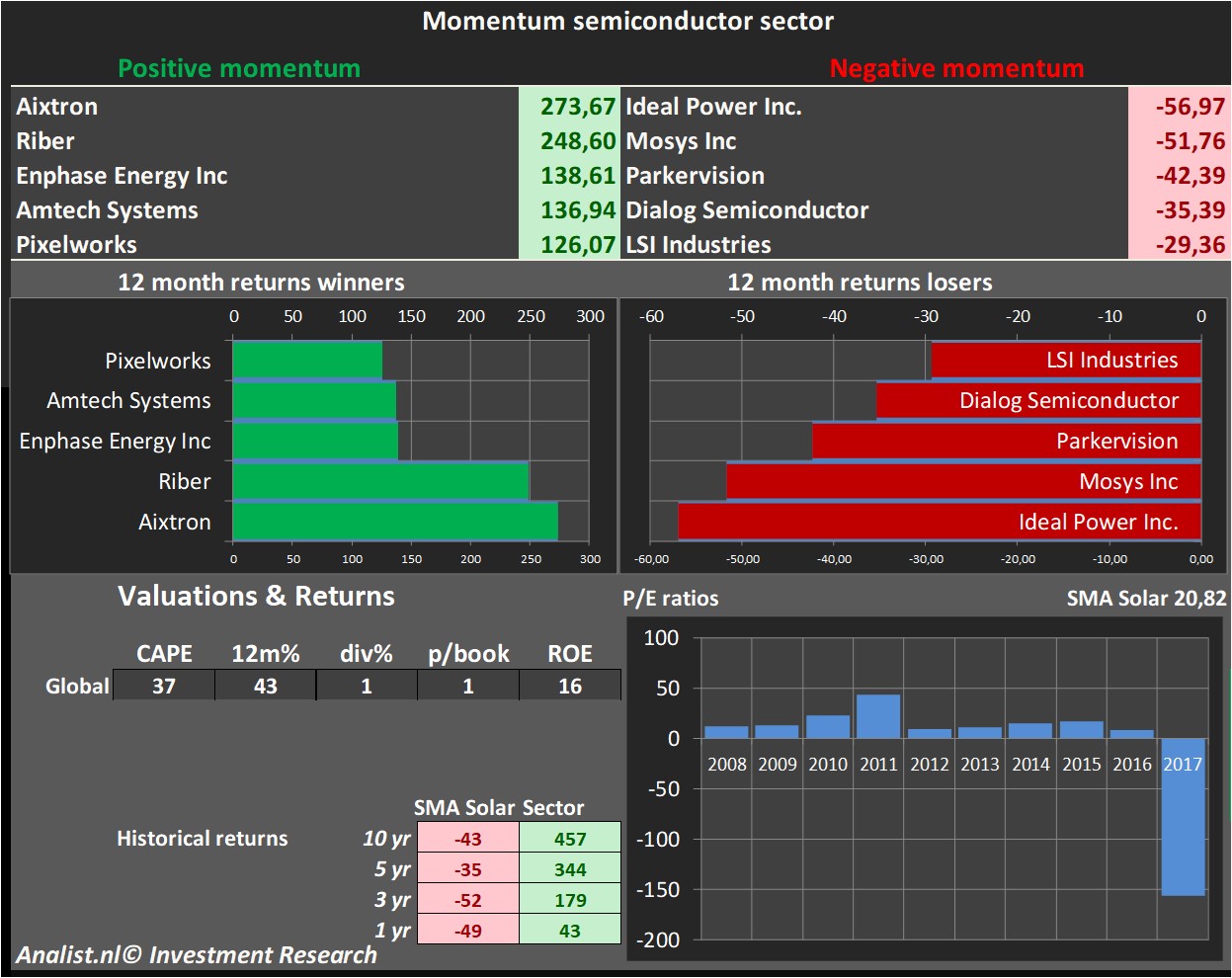Click the green Aixtron bar in winners chart
The height and width of the screenshot is (978, 1232).
[x=394, y=522]
